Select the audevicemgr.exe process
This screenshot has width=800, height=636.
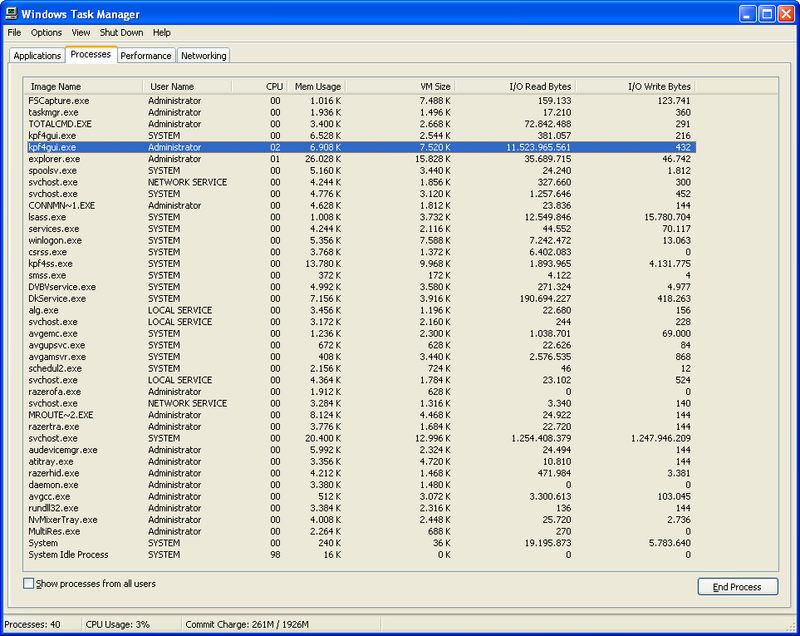coord(361,450)
